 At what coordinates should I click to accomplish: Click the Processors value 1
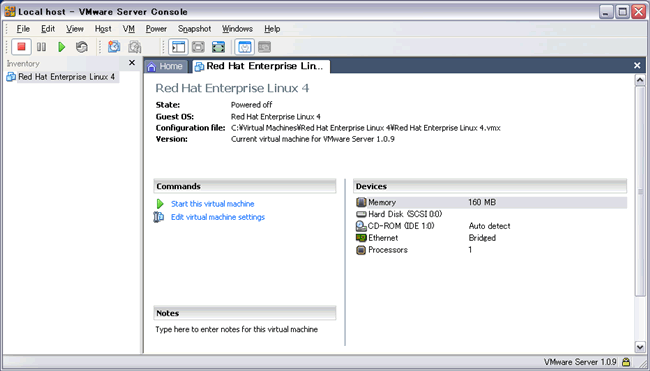[x=470, y=250]
